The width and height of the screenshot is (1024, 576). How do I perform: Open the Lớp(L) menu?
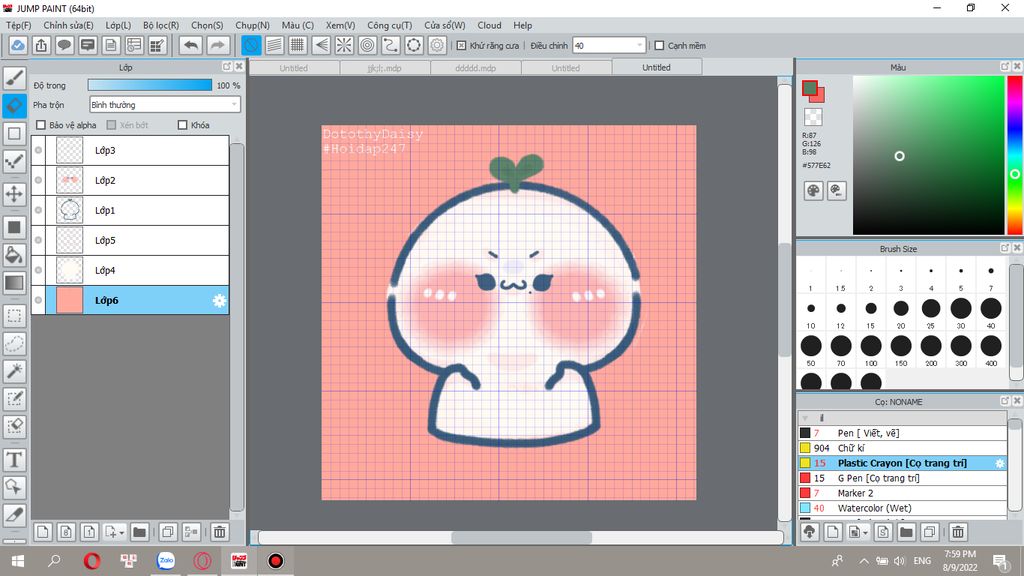(x=118, y=25)
